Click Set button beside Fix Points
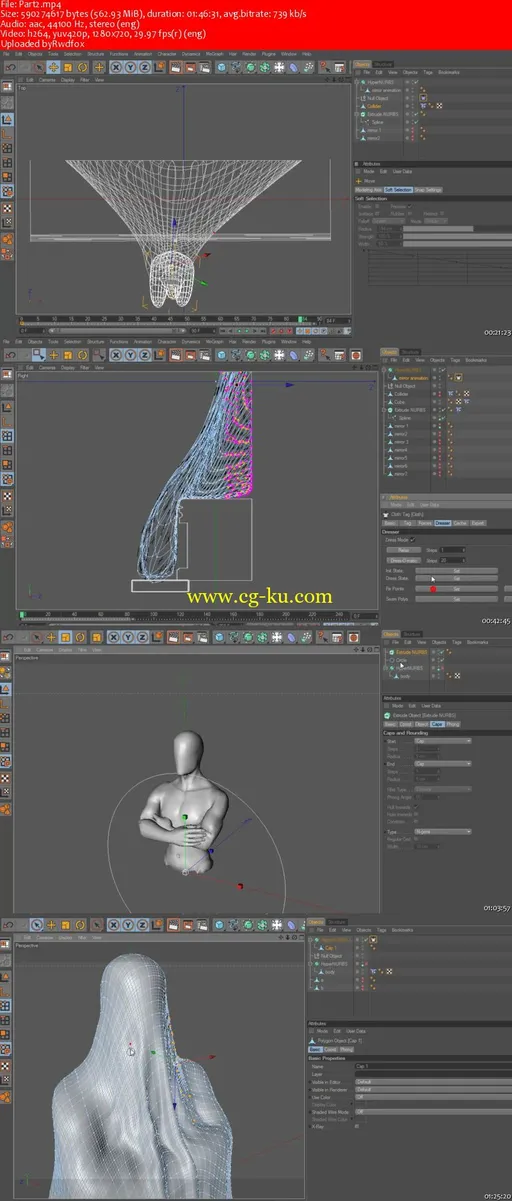Image resolution: width=512 pixels, height=1201 pixels. (x=456, y=589)
